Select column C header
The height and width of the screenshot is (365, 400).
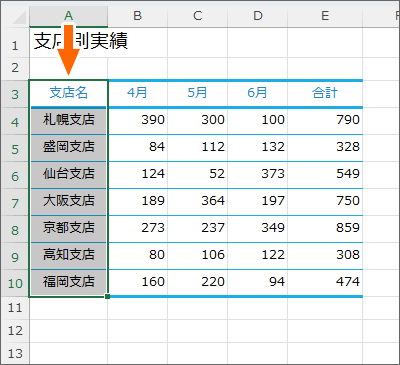(198, 16)
